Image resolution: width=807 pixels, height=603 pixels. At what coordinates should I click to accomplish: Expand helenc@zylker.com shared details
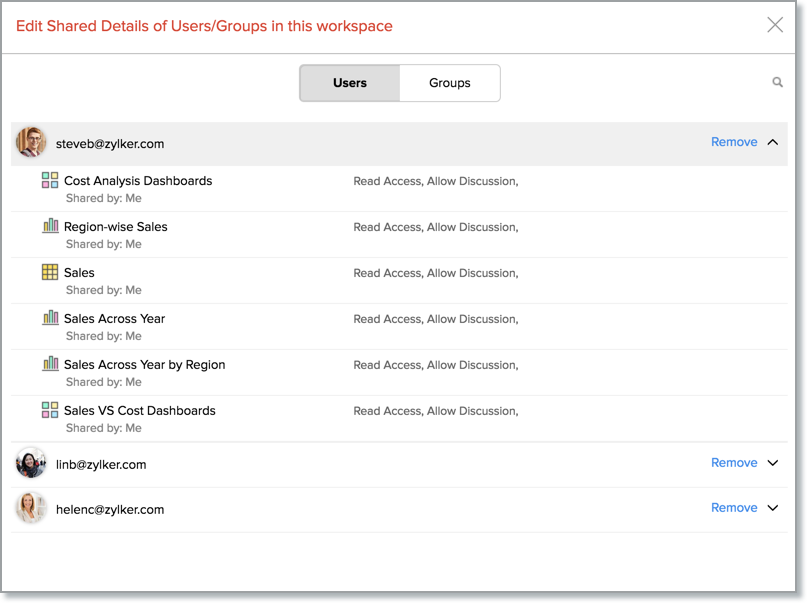(x=773, y=508)
